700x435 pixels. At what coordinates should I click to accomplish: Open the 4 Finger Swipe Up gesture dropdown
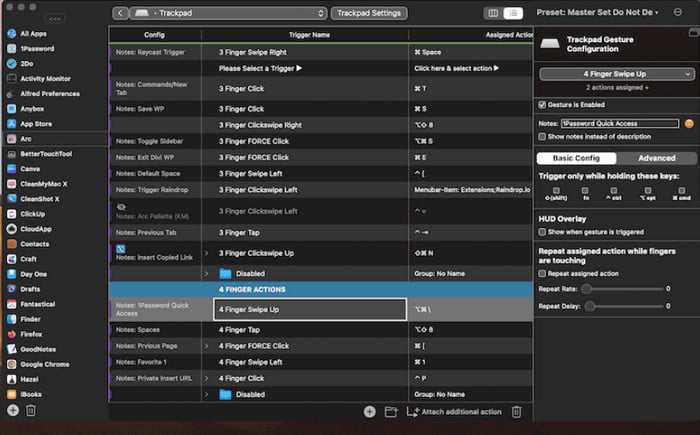coord(617,74)
